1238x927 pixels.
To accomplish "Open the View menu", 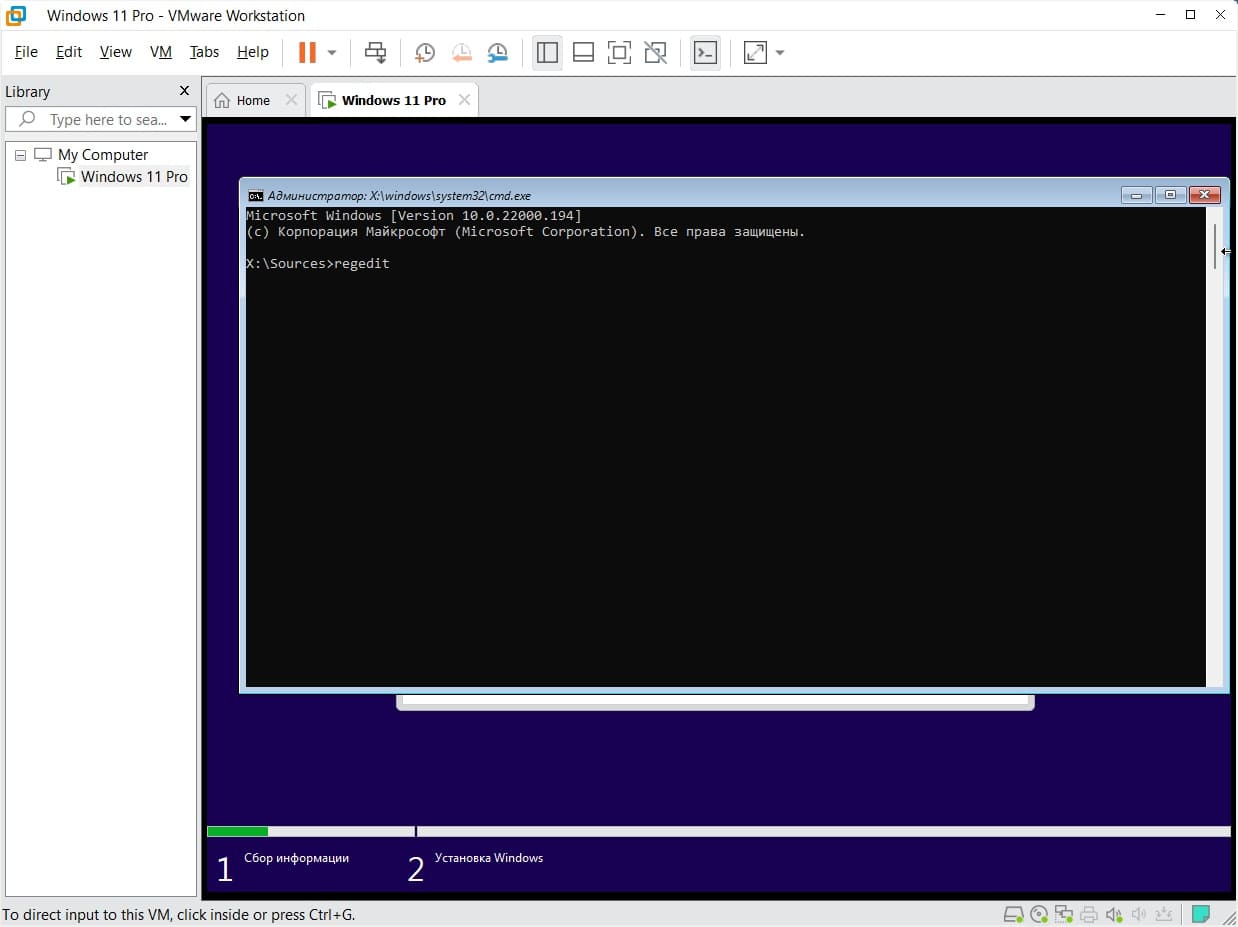I will tap(116, 52).
